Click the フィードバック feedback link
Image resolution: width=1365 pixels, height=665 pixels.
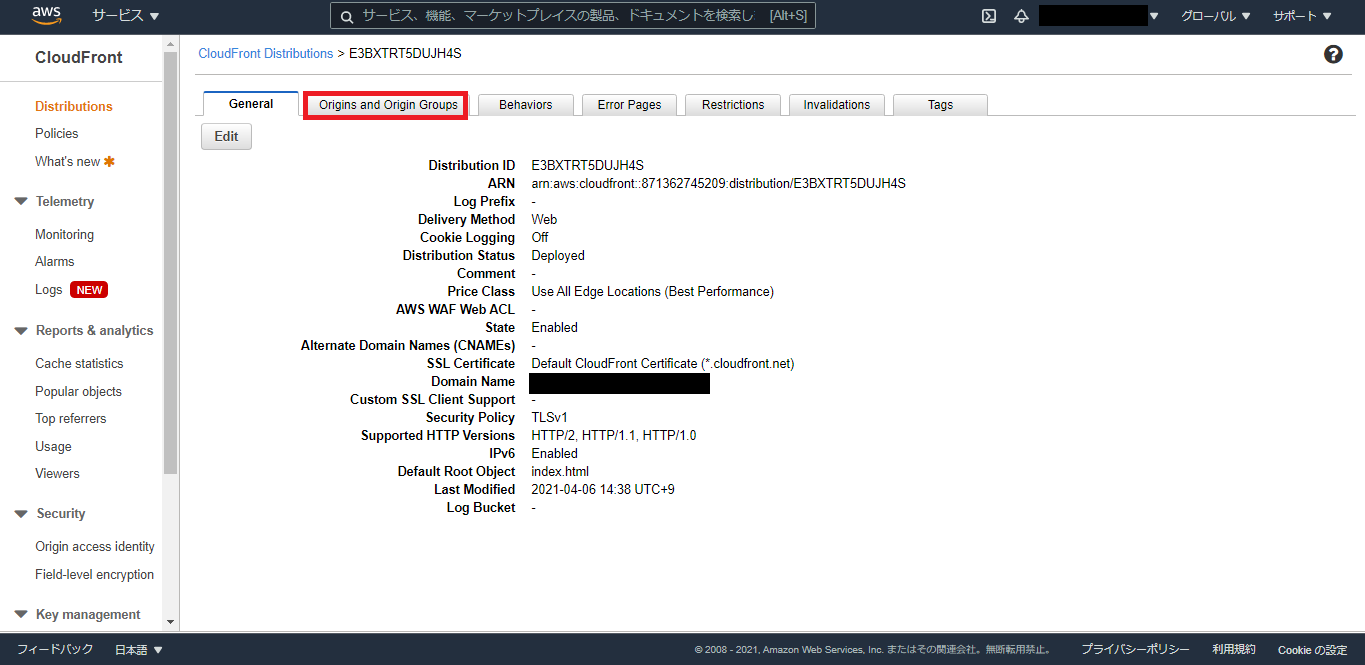(x=55, y=650)
